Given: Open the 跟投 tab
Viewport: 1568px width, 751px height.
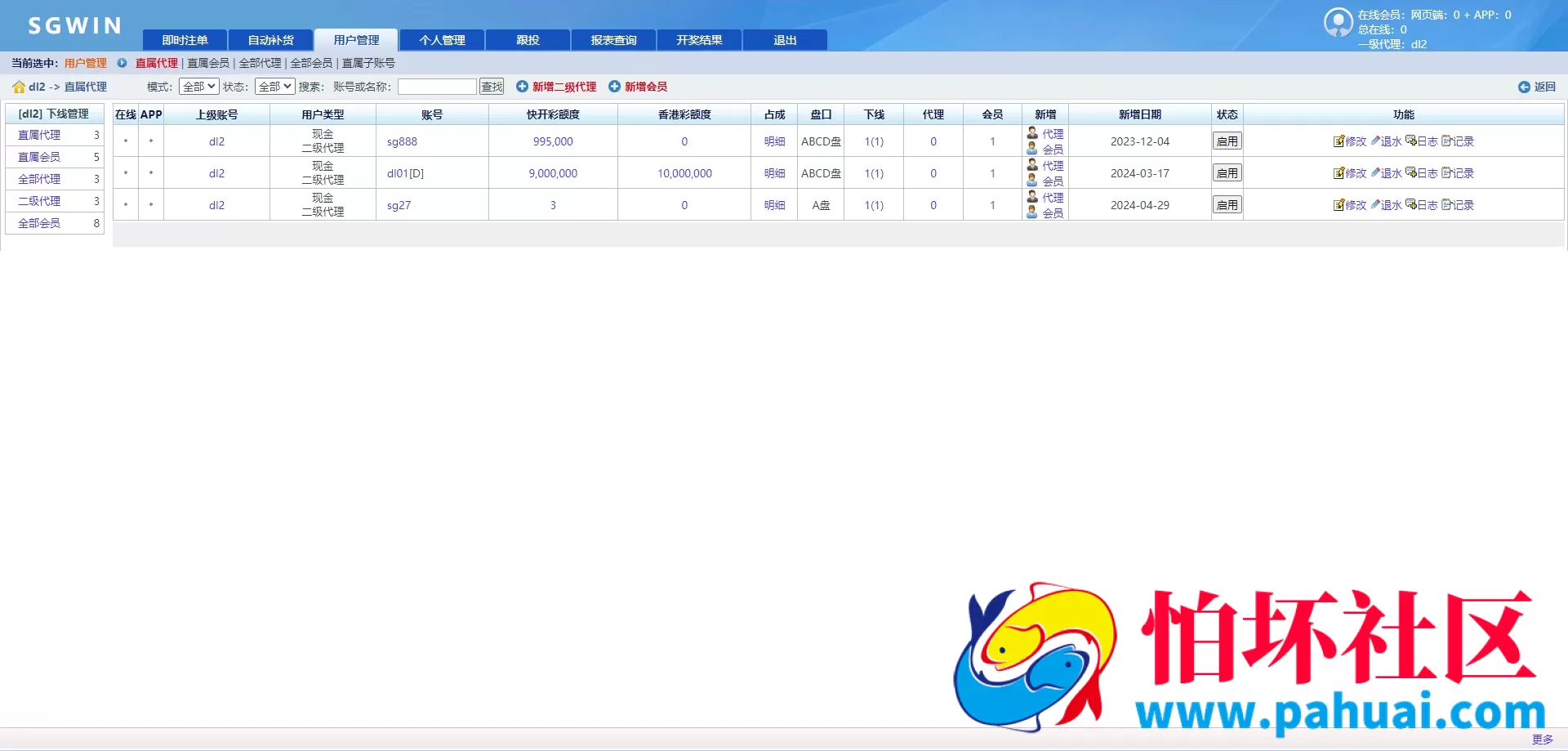Looking at the screenshot, I should pyautogui.click(x=528, y=40).
